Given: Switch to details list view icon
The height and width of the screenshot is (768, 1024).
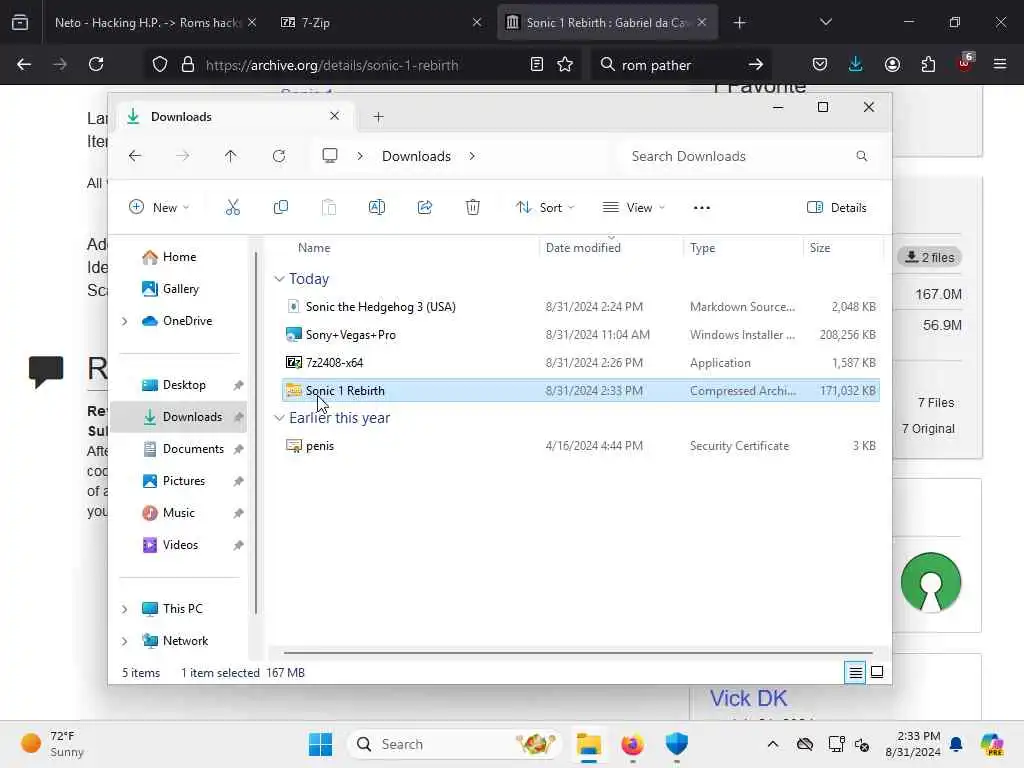Looking at the screenshot, I should pyautogui.click(x=855, y=672).
